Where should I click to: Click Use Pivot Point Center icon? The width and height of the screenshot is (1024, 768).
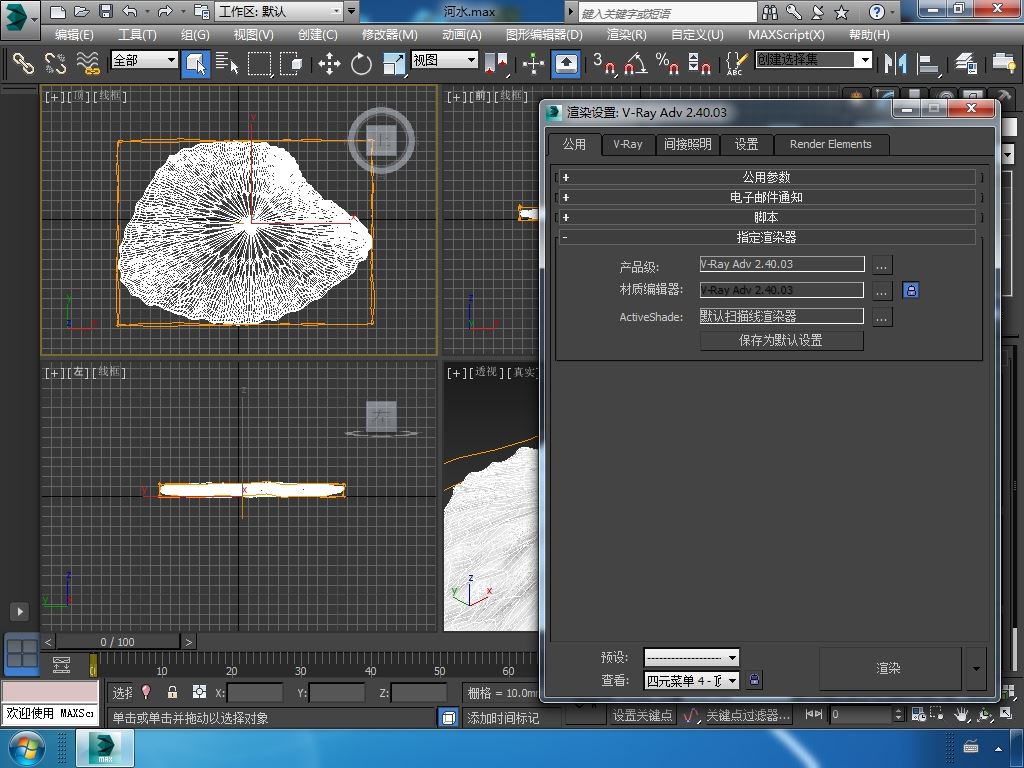pos(496,63)
